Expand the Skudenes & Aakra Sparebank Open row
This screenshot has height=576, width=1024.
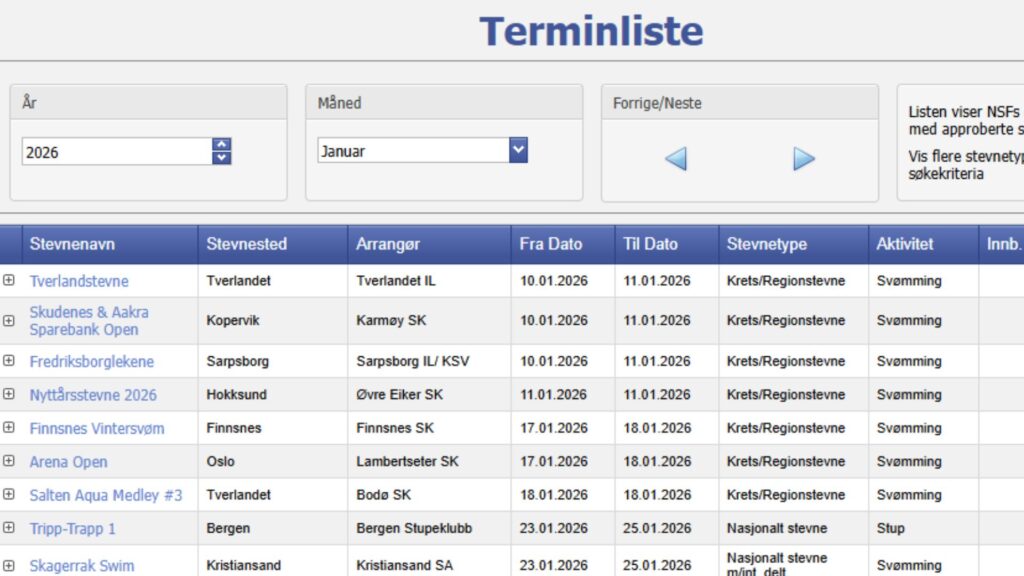click(9, 321)
